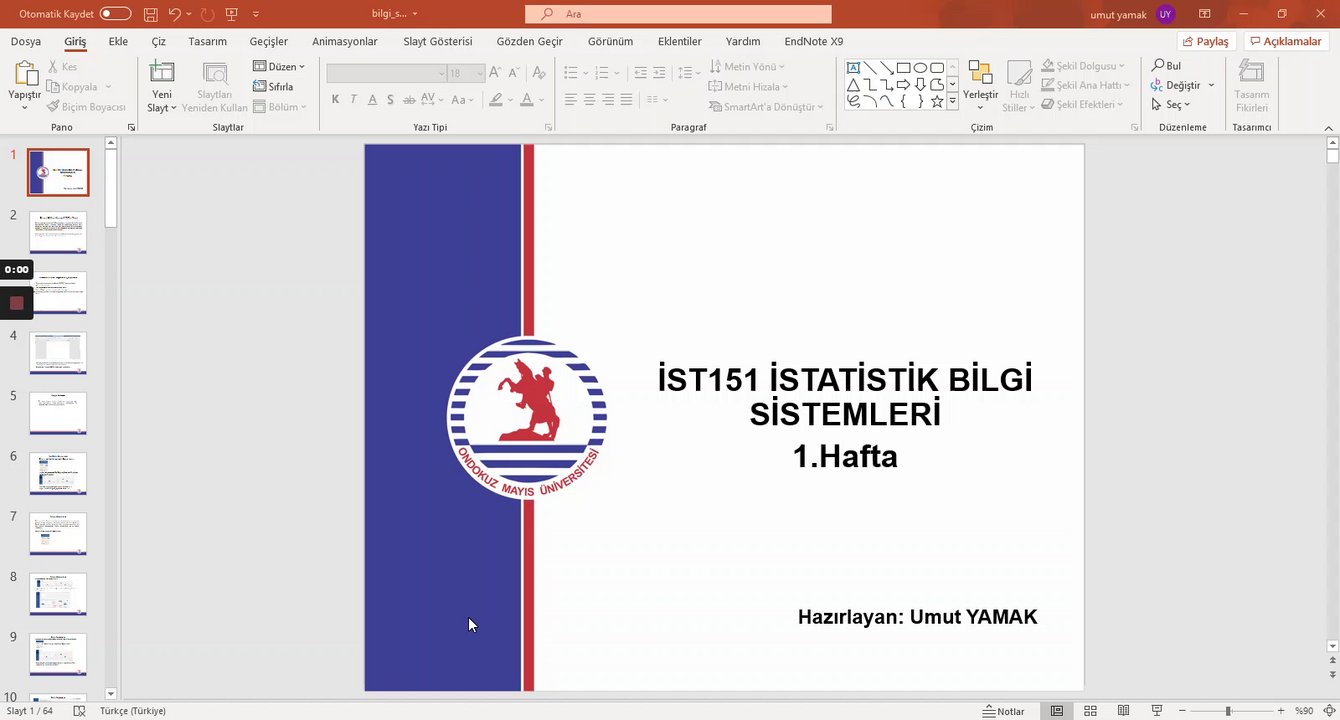This screenshot has width=1340, height=720.
Task: Click the Açıklamalar button
Action: [1286, 41]
